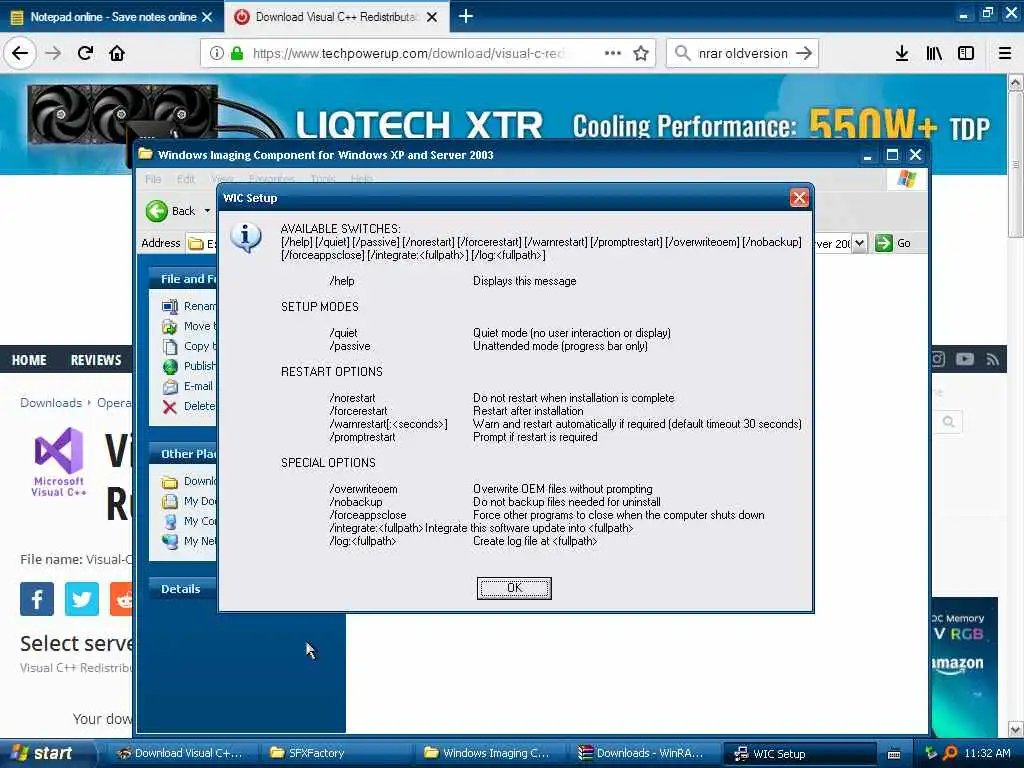Image resolution: width=1024 pixels, height=768 pixels.
Task: Follow the Downloads breadcrumb link
Action: click(51, 403)
